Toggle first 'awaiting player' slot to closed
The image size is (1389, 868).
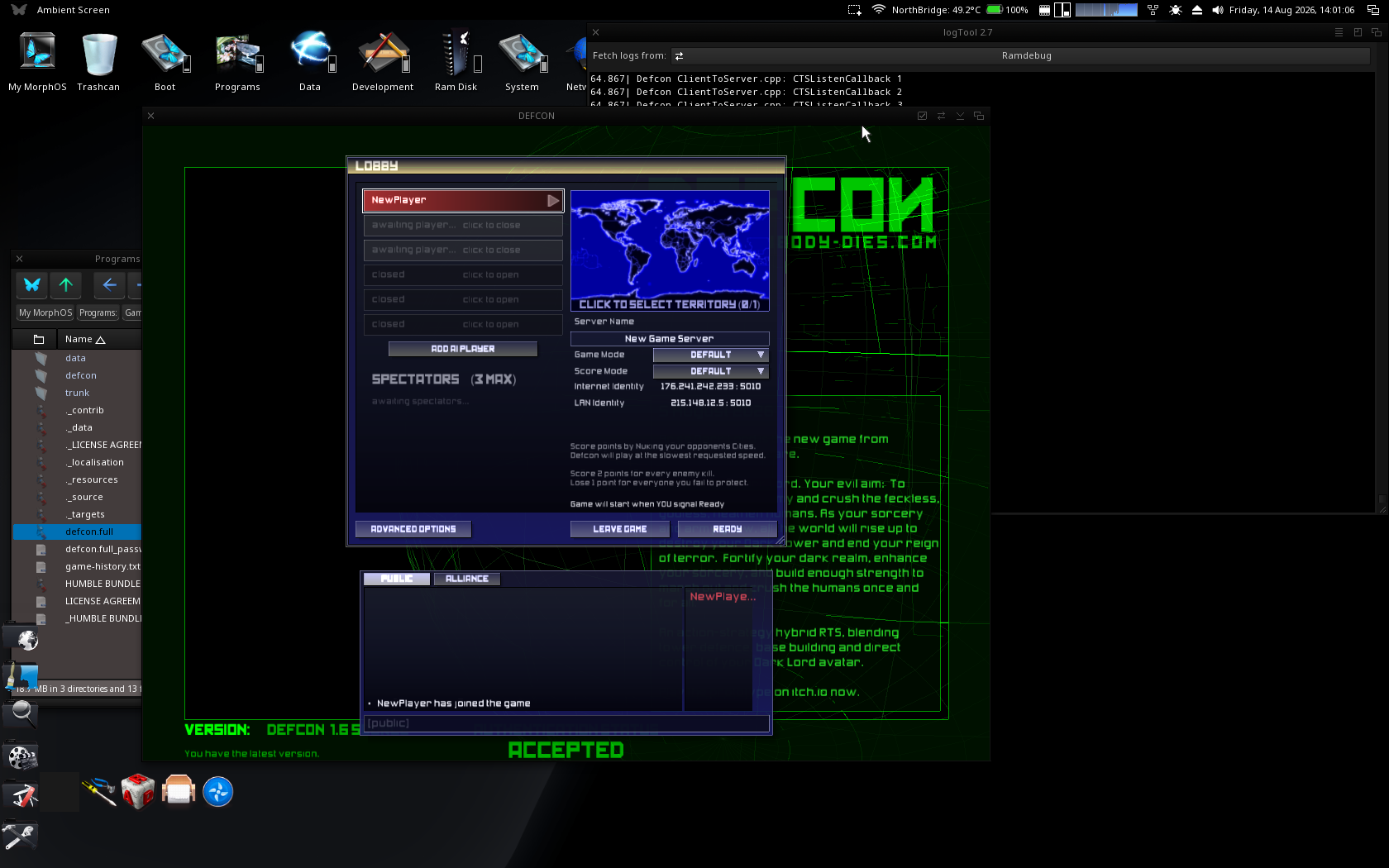(x=463, y=225)
